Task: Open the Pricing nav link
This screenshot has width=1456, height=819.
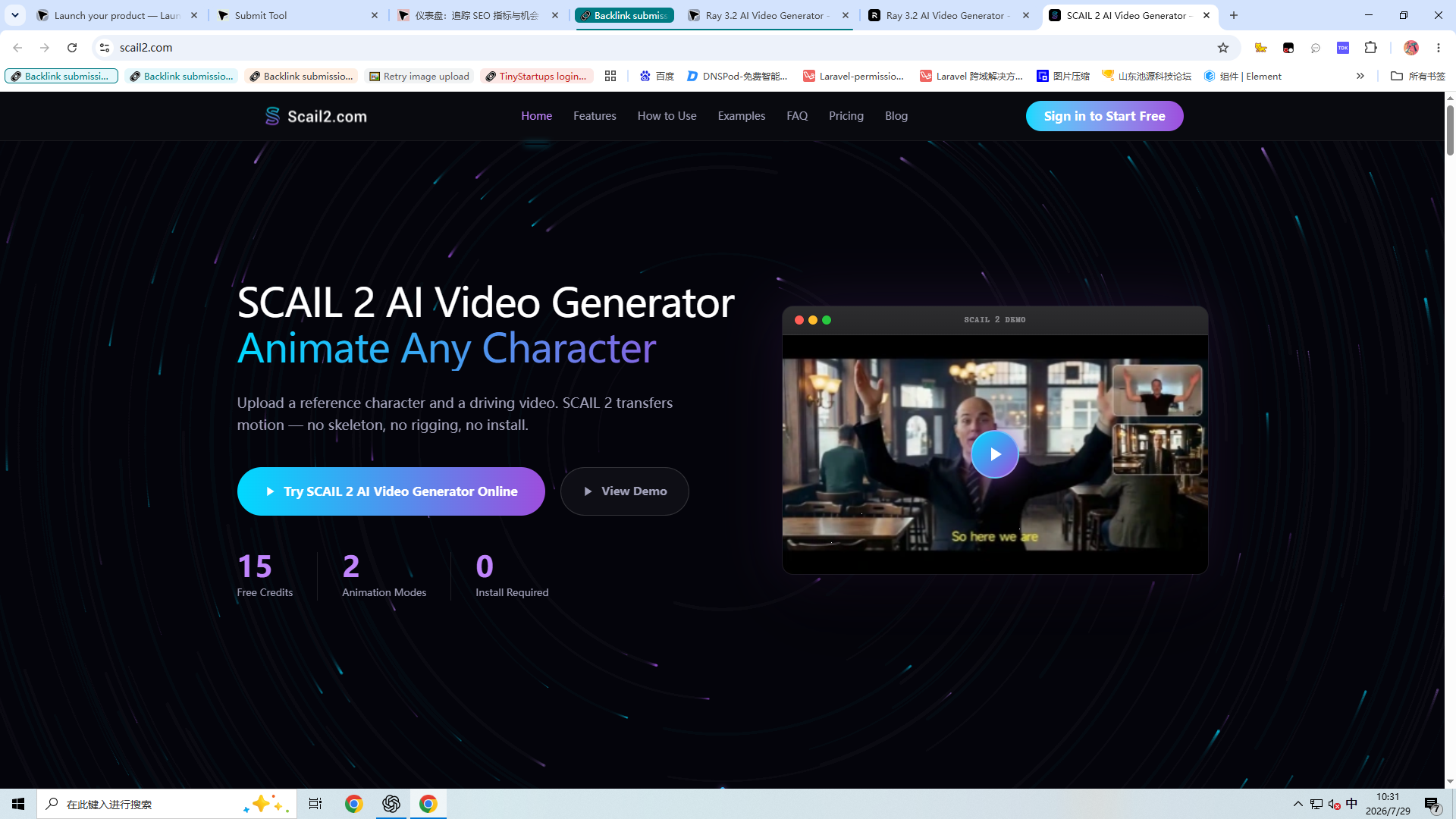Action: click(x=846, y=116)
